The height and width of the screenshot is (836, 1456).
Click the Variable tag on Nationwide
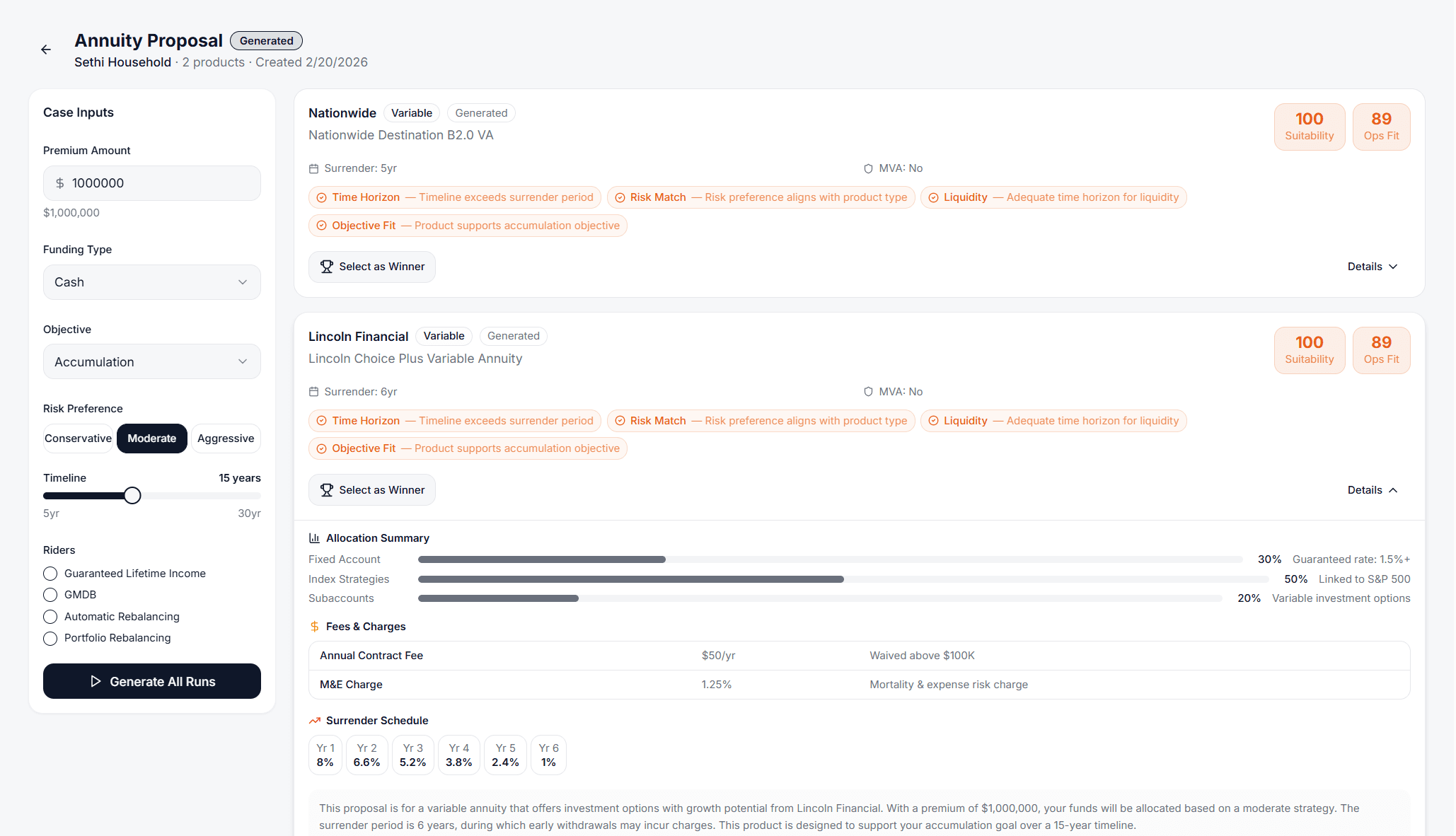tap(412, 113)
